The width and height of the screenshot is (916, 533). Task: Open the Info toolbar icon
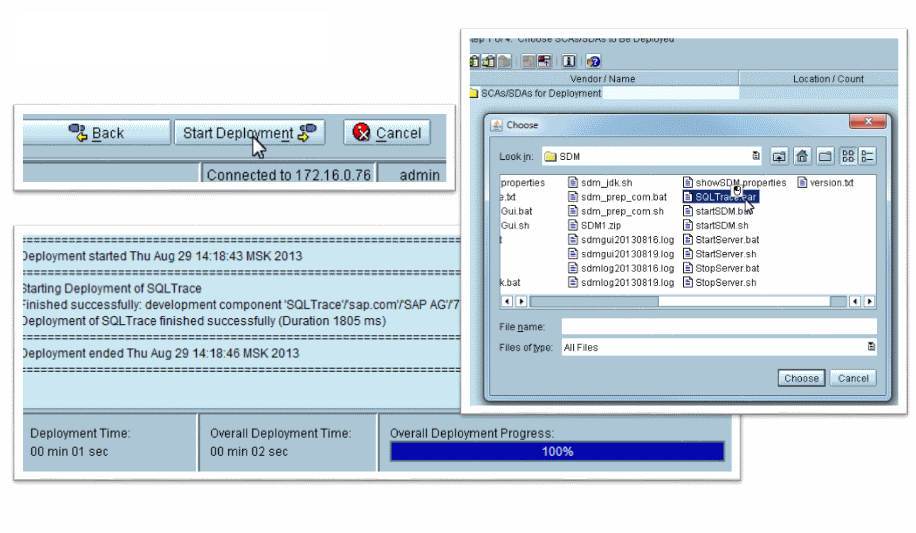(569, 61)
